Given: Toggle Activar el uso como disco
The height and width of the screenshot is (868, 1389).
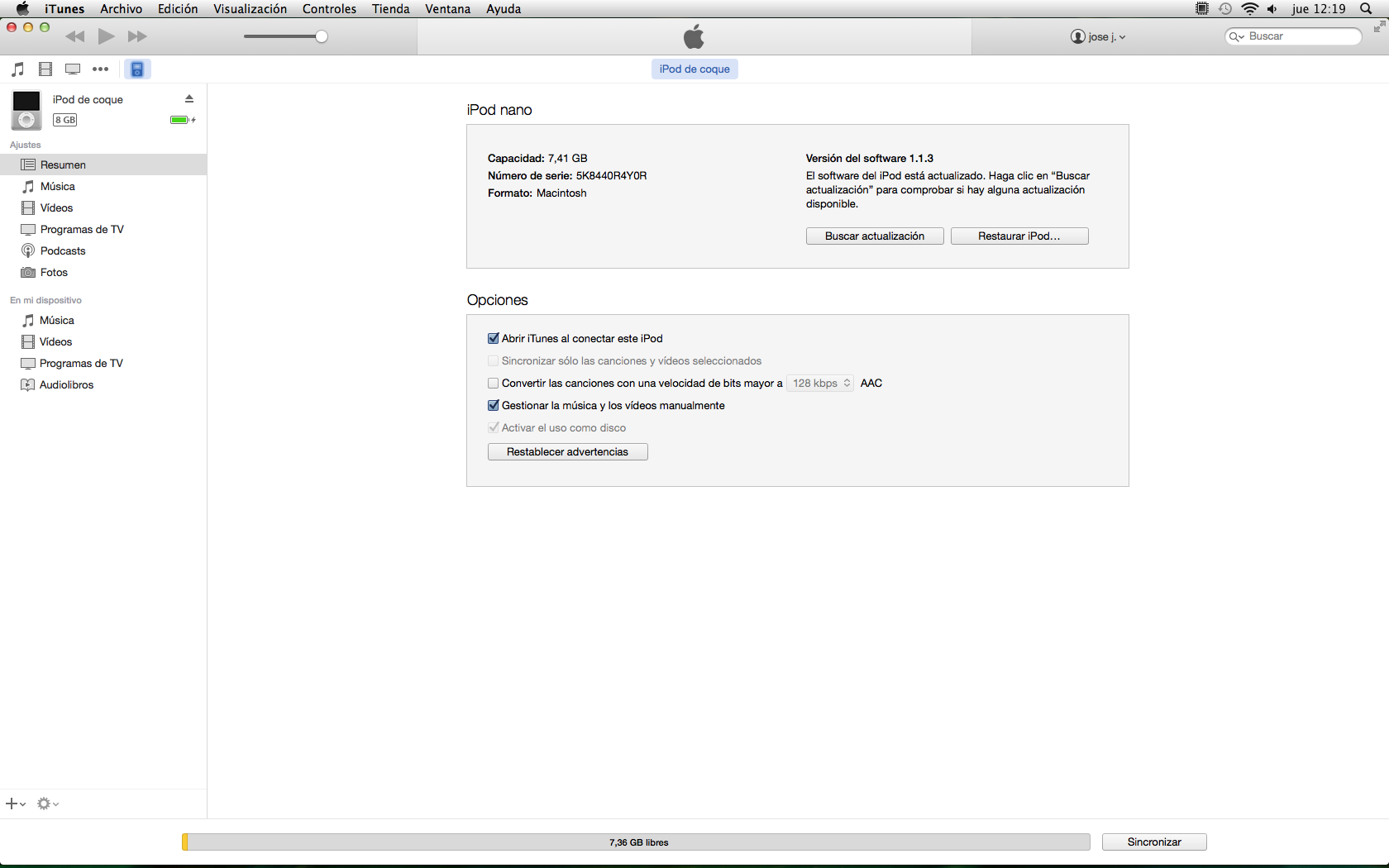Looking at the screenshot, I should tap(494, 427).
